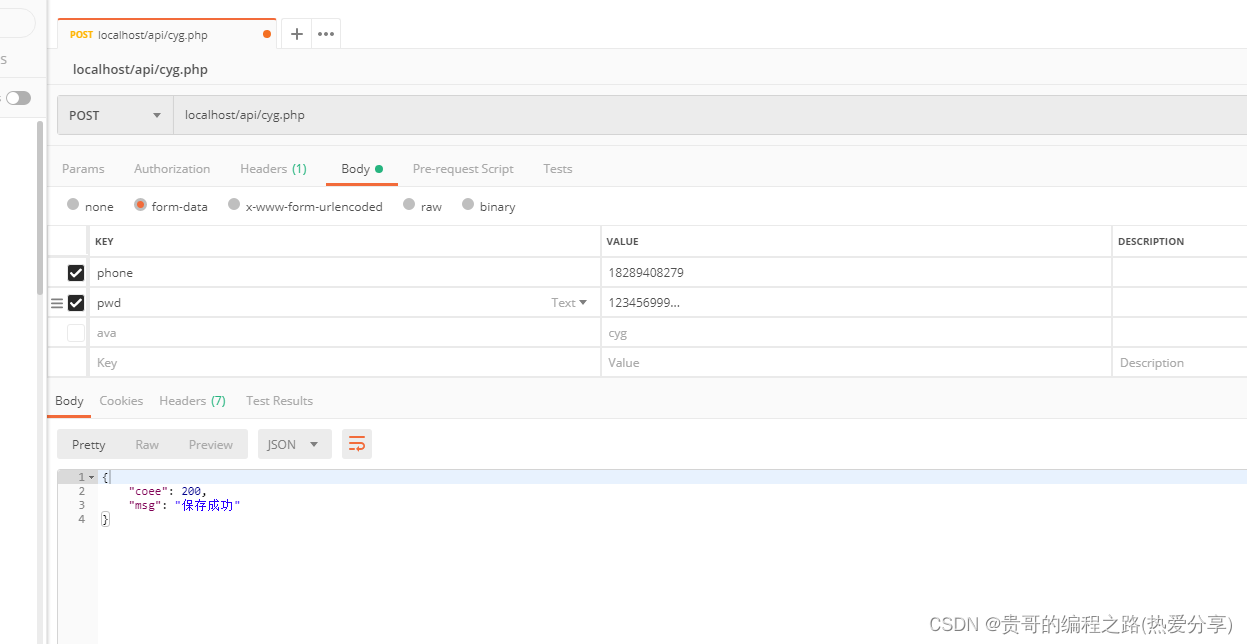Click the empty Value placeholder field
1247x644 pixels.
856,363
